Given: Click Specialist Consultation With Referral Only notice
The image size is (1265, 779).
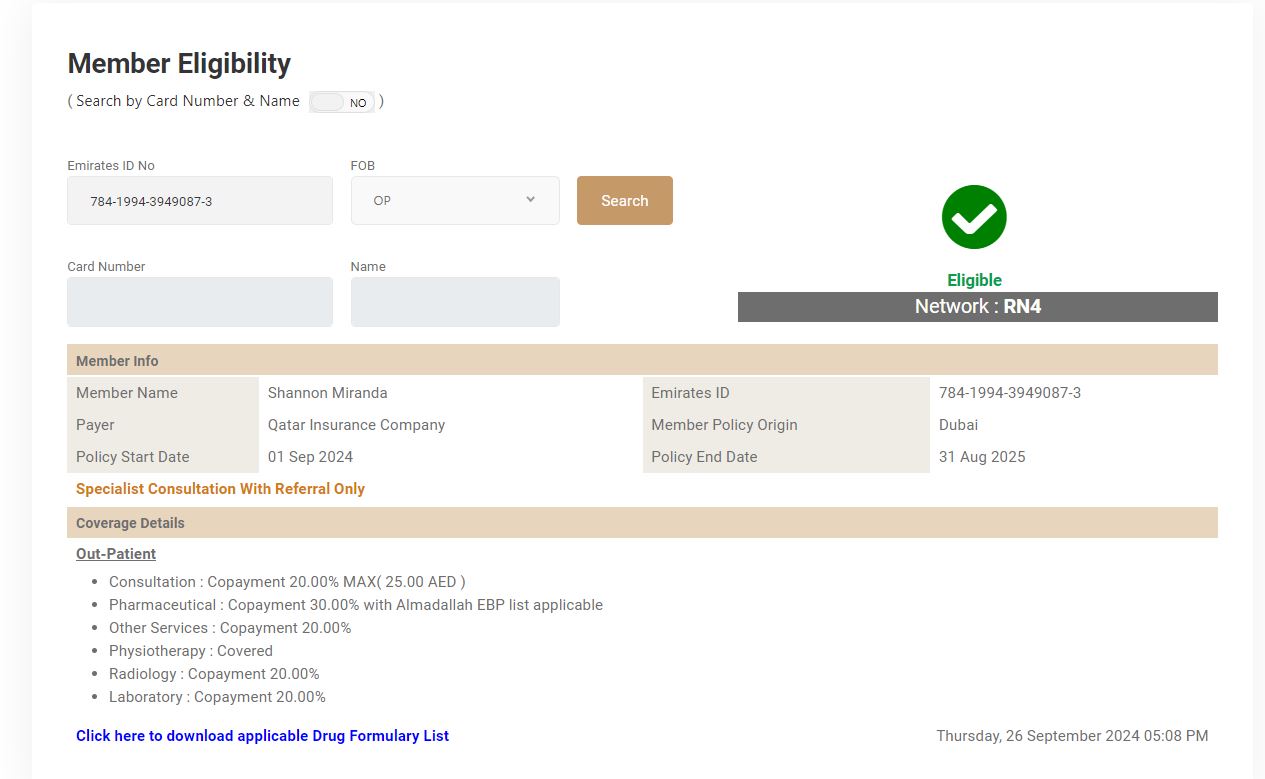Looking at the screenshot, I should [220, 489].
